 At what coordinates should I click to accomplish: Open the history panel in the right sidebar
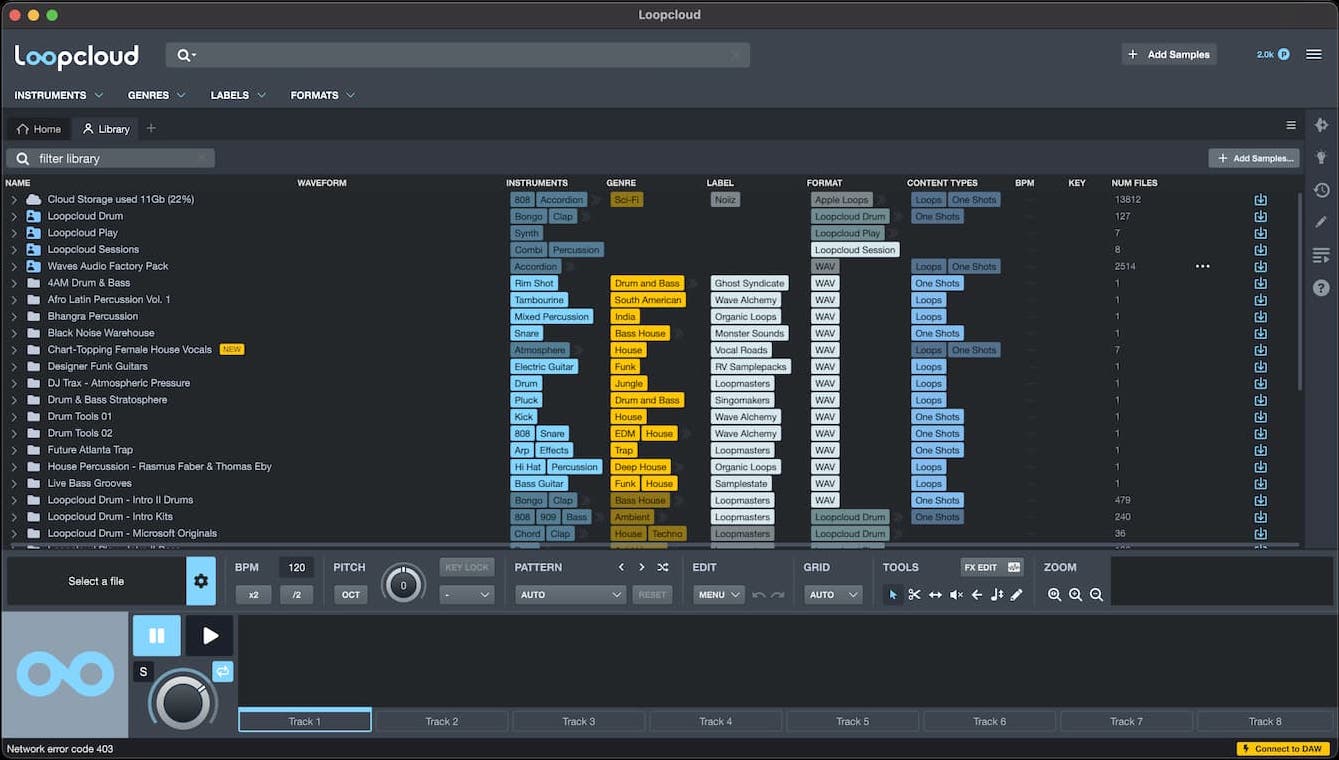[x=1321, y=190]
